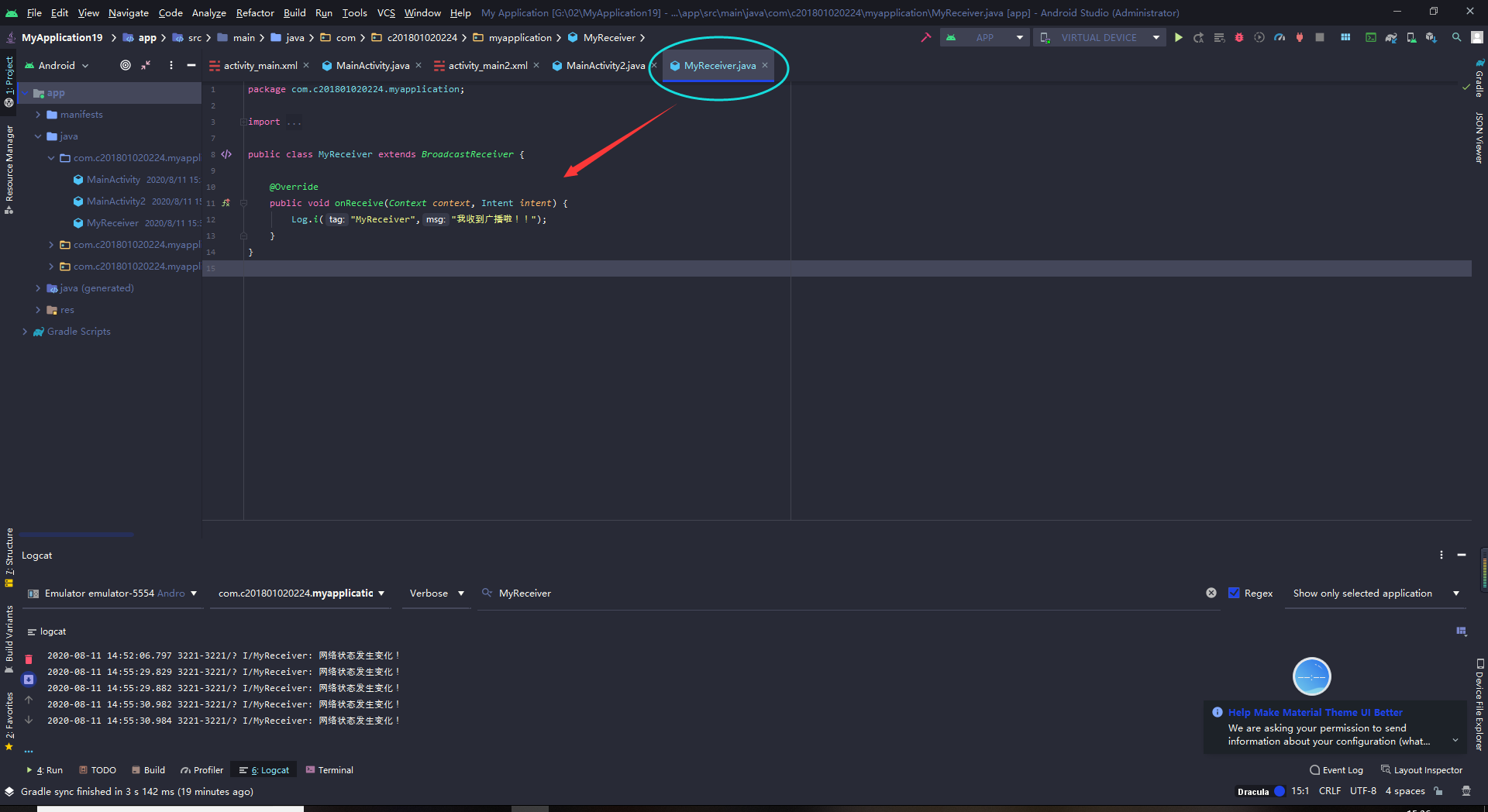Select opened file target icon in Project panel
Image resolution: width=1488 pixels, height=812 pixels.
(x=126, y=66)
